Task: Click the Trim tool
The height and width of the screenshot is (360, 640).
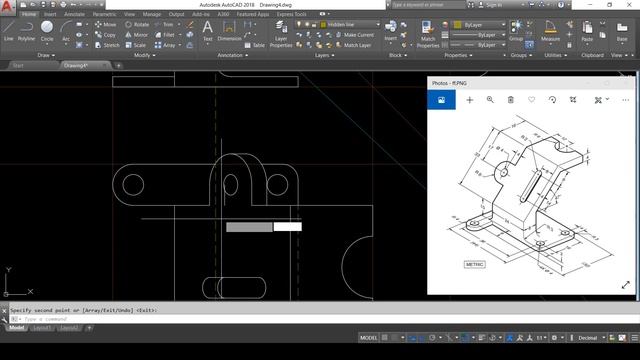Action: click(x=164, y=24)
